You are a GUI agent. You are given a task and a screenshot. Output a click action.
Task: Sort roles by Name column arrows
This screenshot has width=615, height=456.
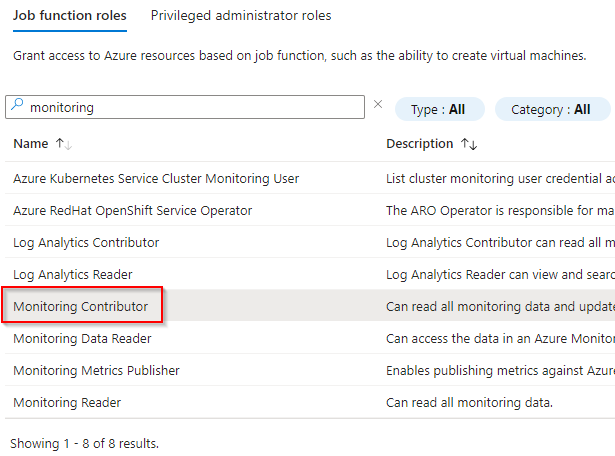(64, 144)
